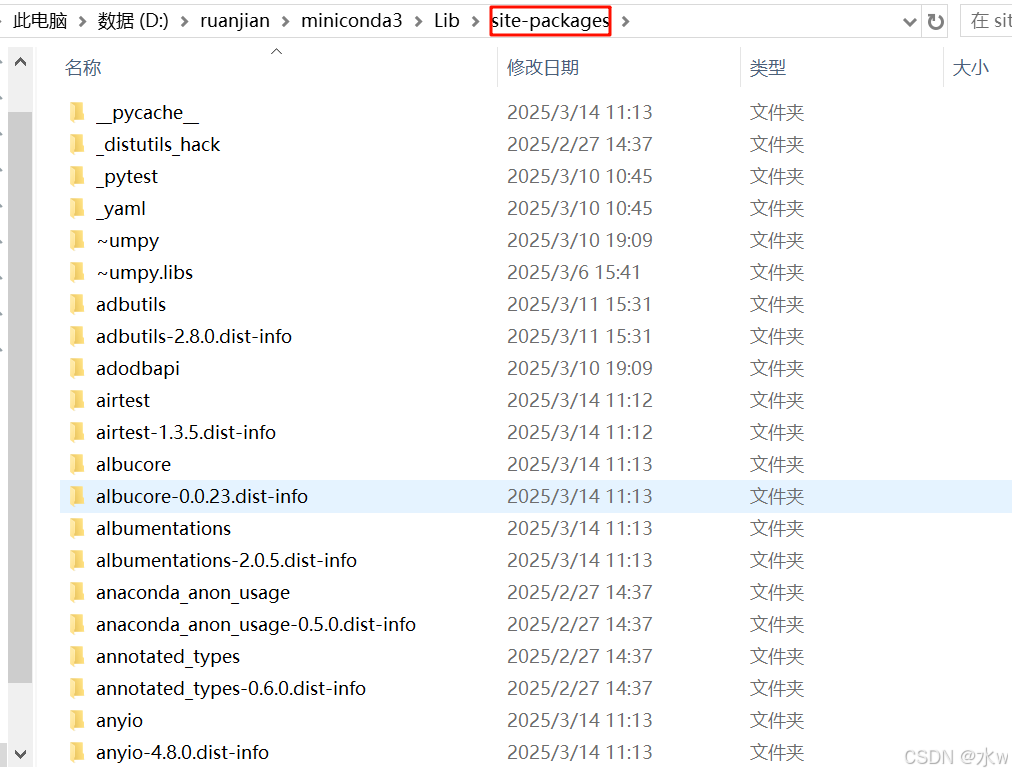Expand the chevron after Lib in the path
1012x775 pixels.
[476, 22]
